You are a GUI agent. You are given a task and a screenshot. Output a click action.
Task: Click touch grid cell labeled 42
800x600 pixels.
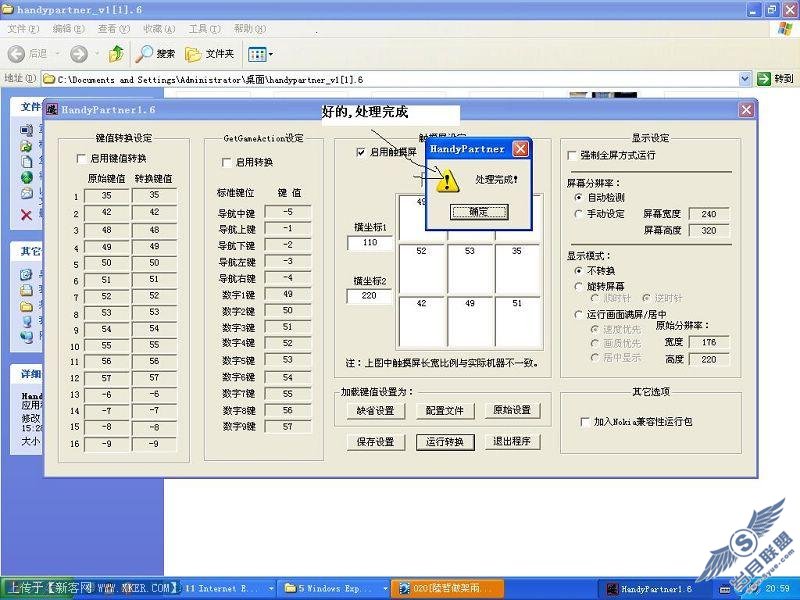pyautogui.click(x=422, y=321)
